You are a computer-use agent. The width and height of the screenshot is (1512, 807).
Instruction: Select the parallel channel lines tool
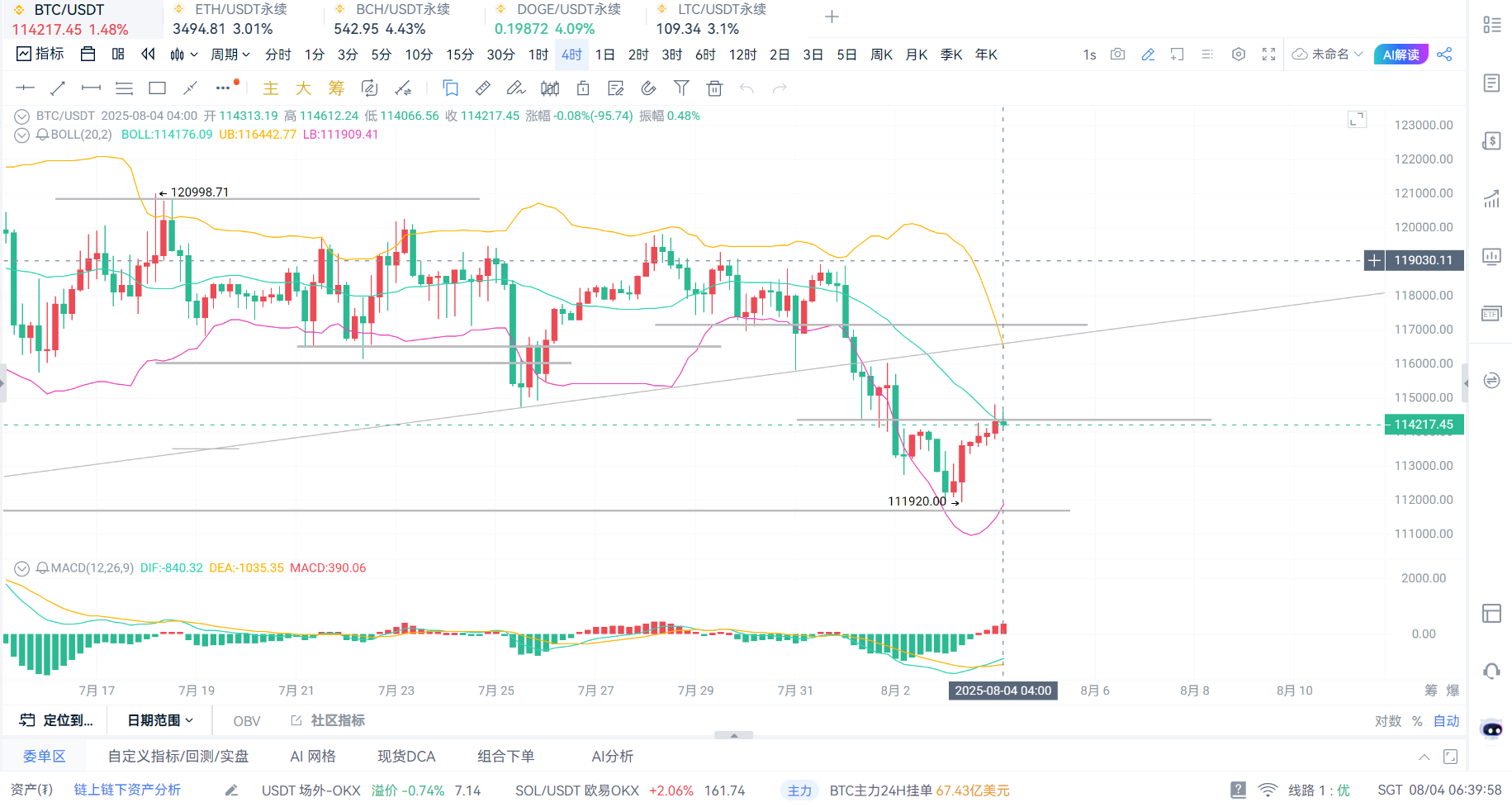tap(124, 88)
